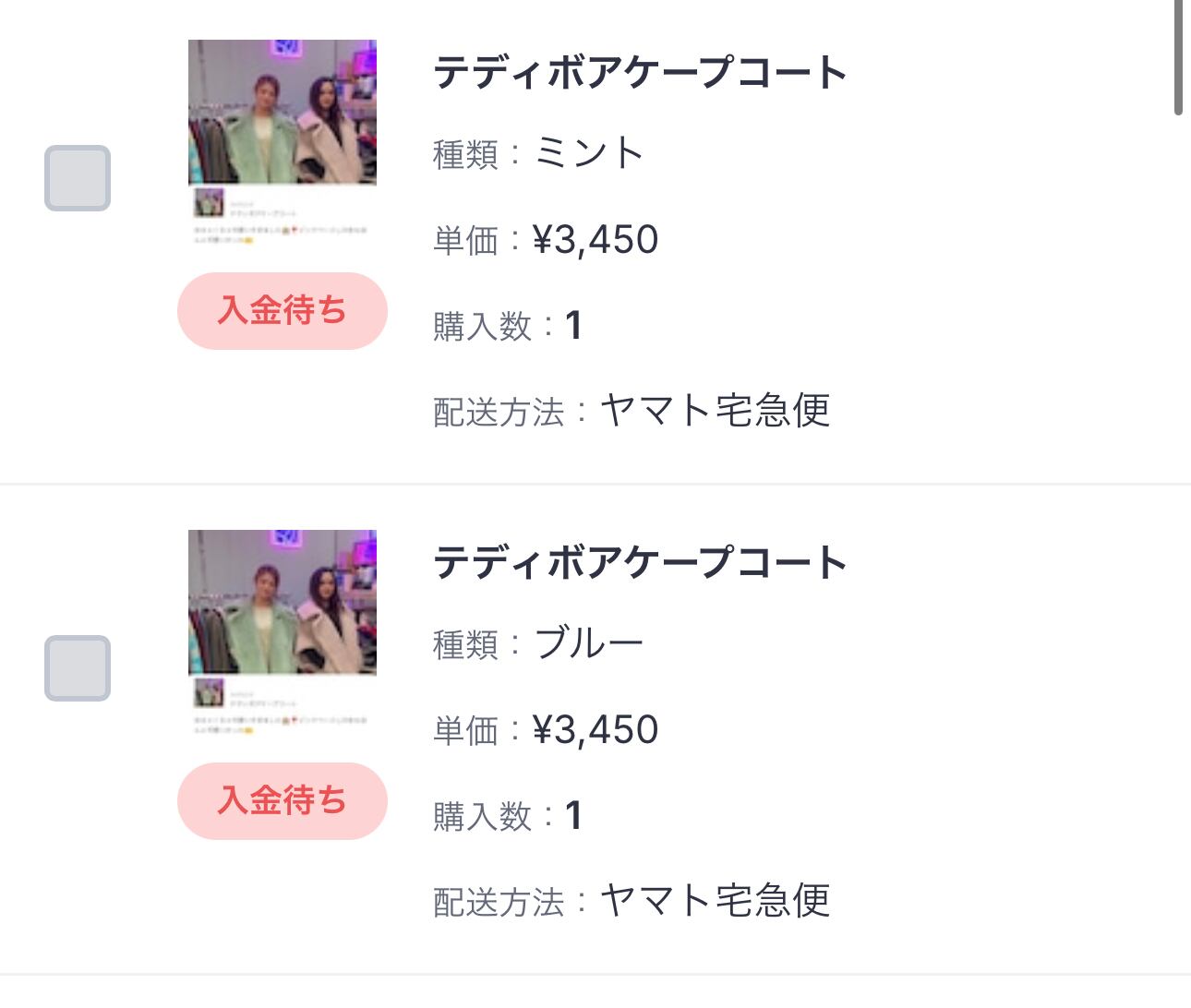Click the small avatar icon under ブルー item photo
The height and width of the screenshot is (1008, 1191).
[x=209, y=691]
